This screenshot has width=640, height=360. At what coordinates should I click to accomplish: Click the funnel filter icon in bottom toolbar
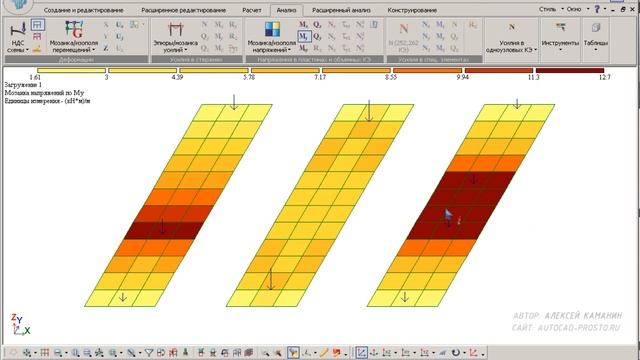(x=149, y=352)
